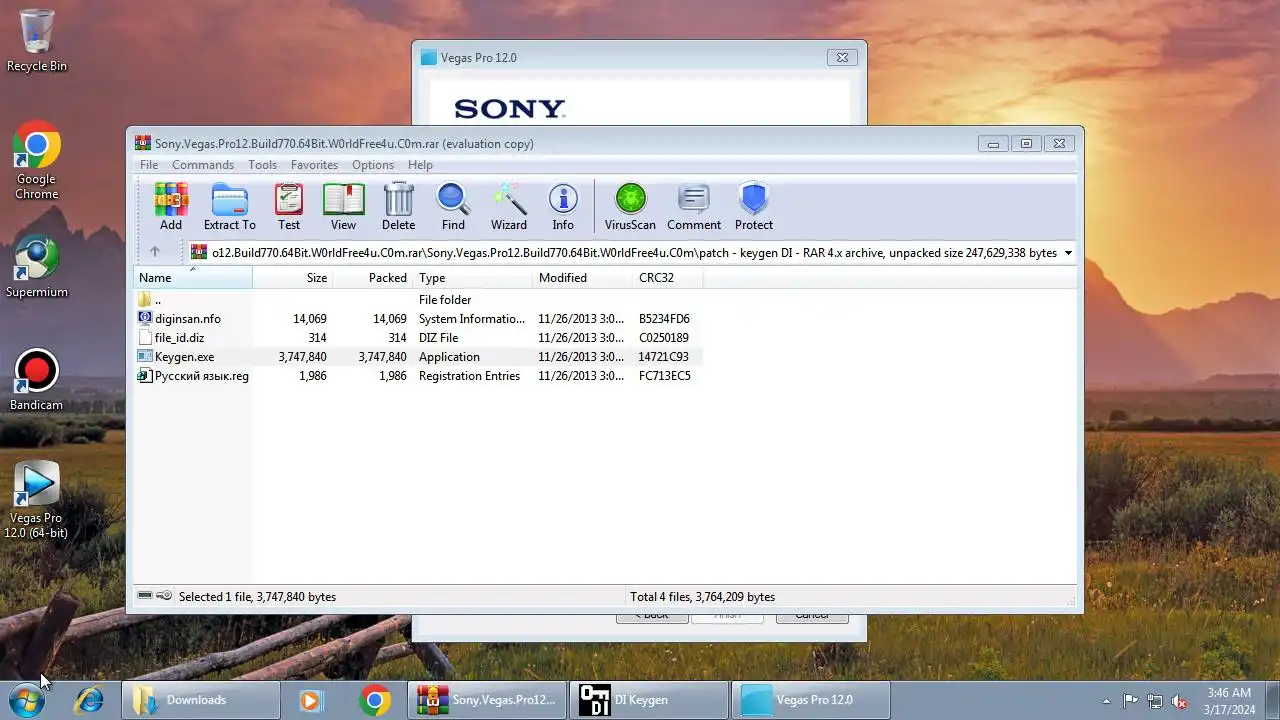Screen dimensions: 1280x720
Task: Click the Add toolbar icon in WinRAR
Action: (171, 207)
